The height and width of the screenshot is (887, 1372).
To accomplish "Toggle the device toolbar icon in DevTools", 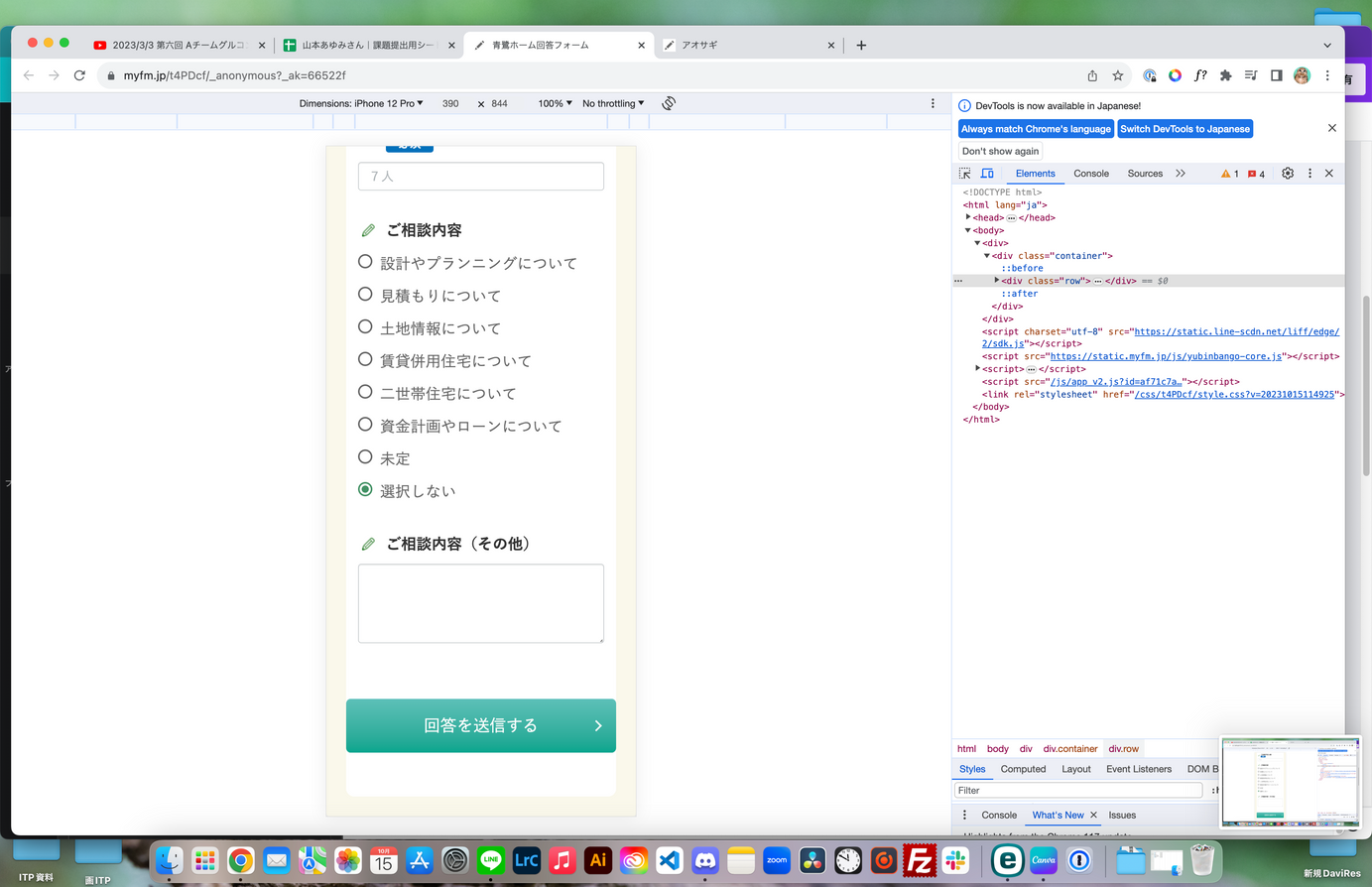I will click(x=987, y=174).
